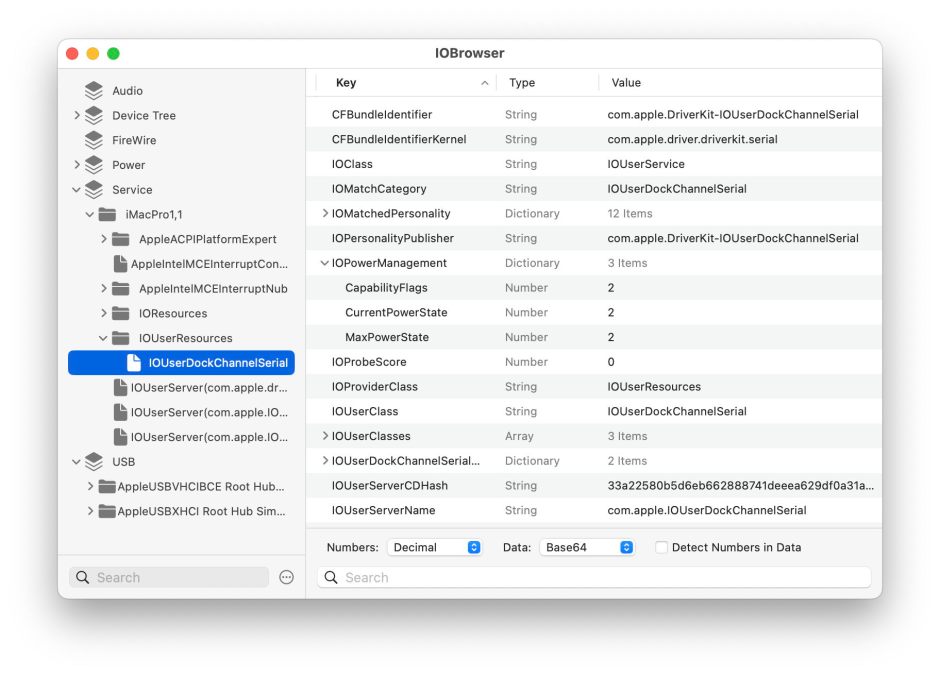Click the FireWire stack icon
Screen dimensions: 940x675
[x=94, y=140]
